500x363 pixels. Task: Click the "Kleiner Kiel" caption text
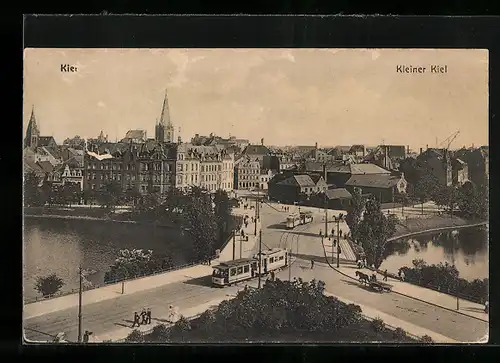pyautogui.click(x=422, y=69)
